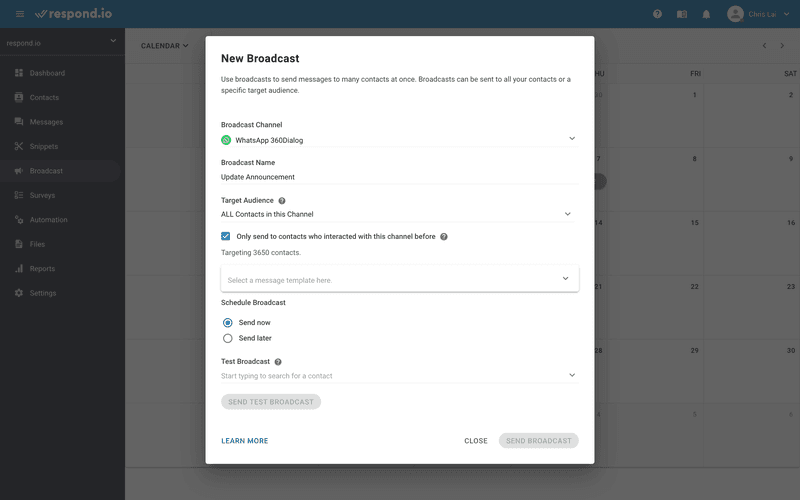Click the Chris Lai user avatar
The height and width of the screenshot is (500, 800).
[735, 14]
